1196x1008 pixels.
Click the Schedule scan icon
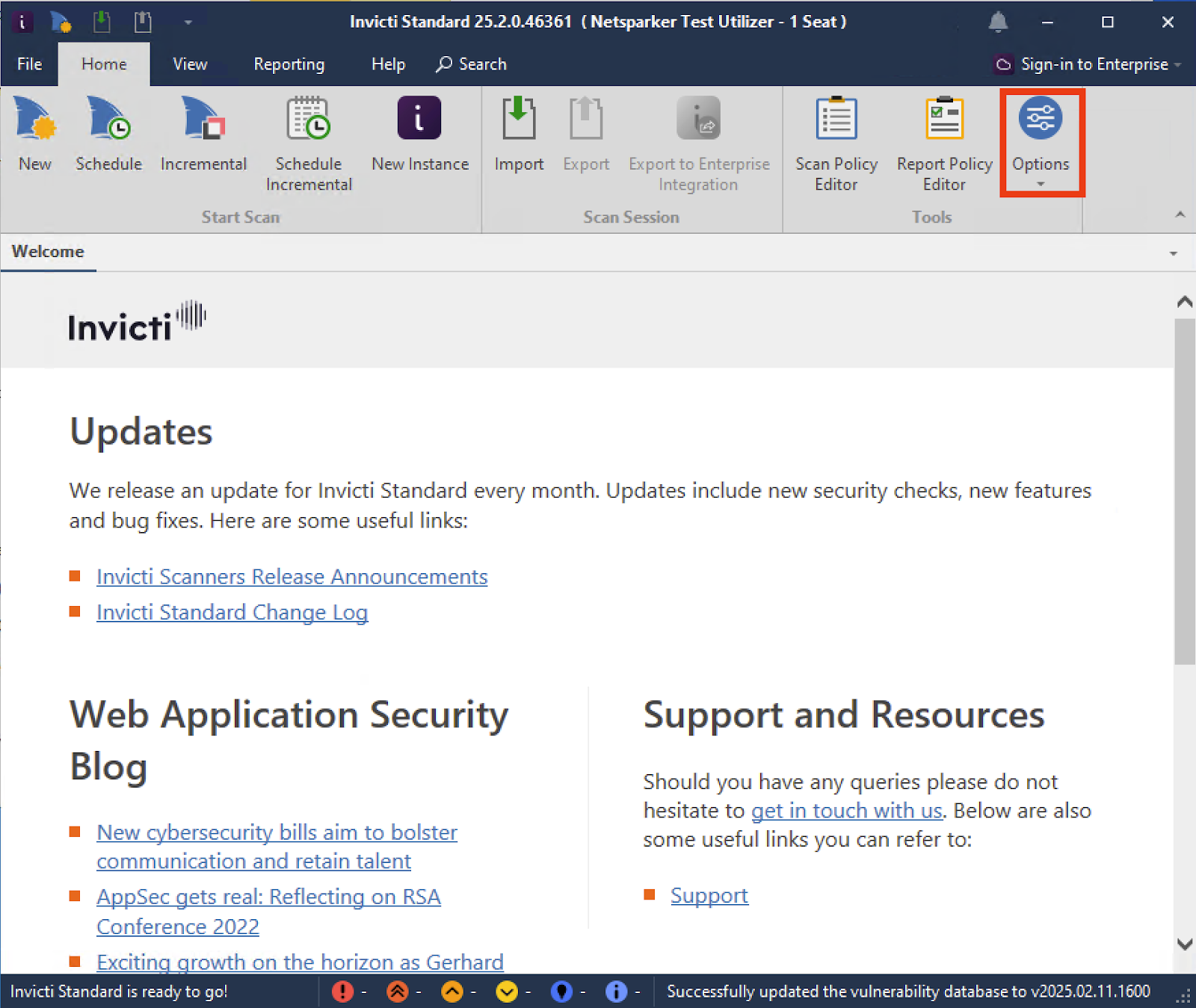(108, 134)
